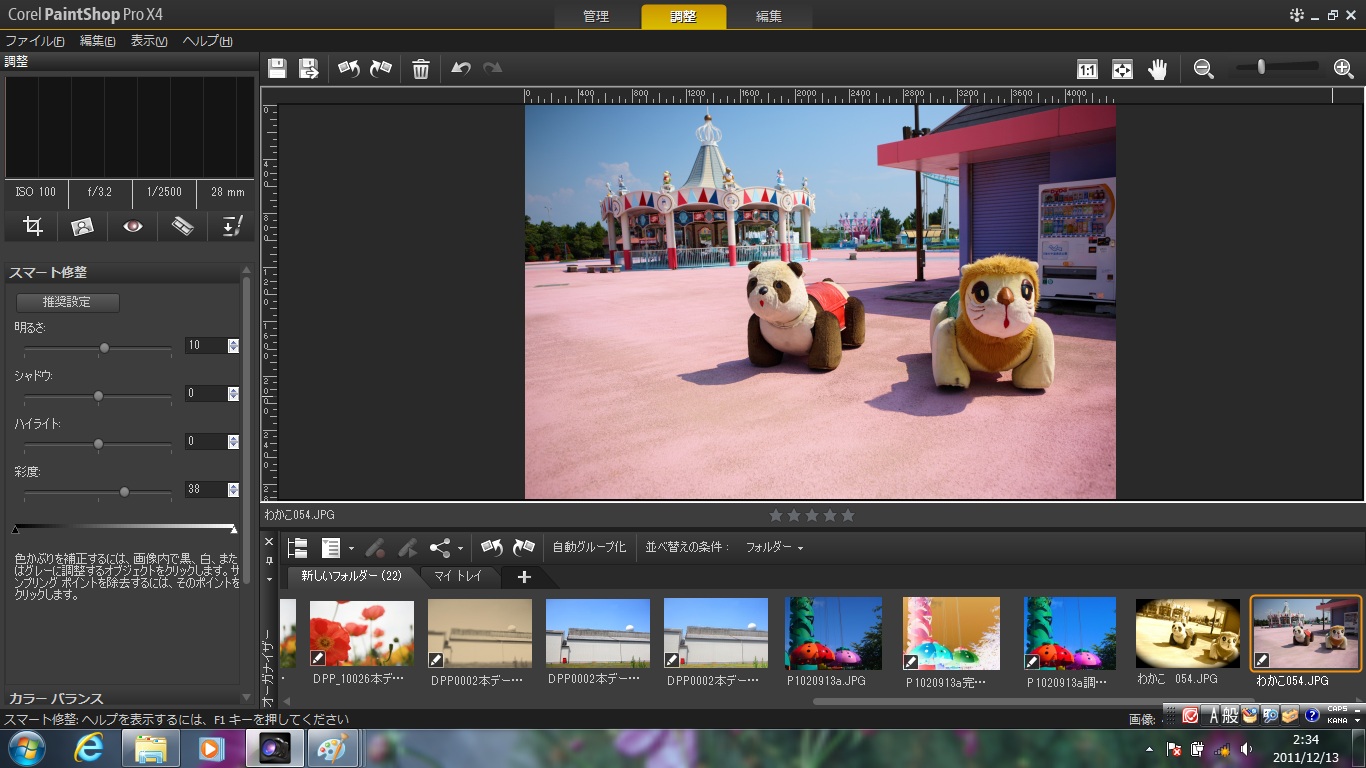Rate image with the fifth star
The image size is (1366, 768).
pyautogui.click(x=848, y=515)
